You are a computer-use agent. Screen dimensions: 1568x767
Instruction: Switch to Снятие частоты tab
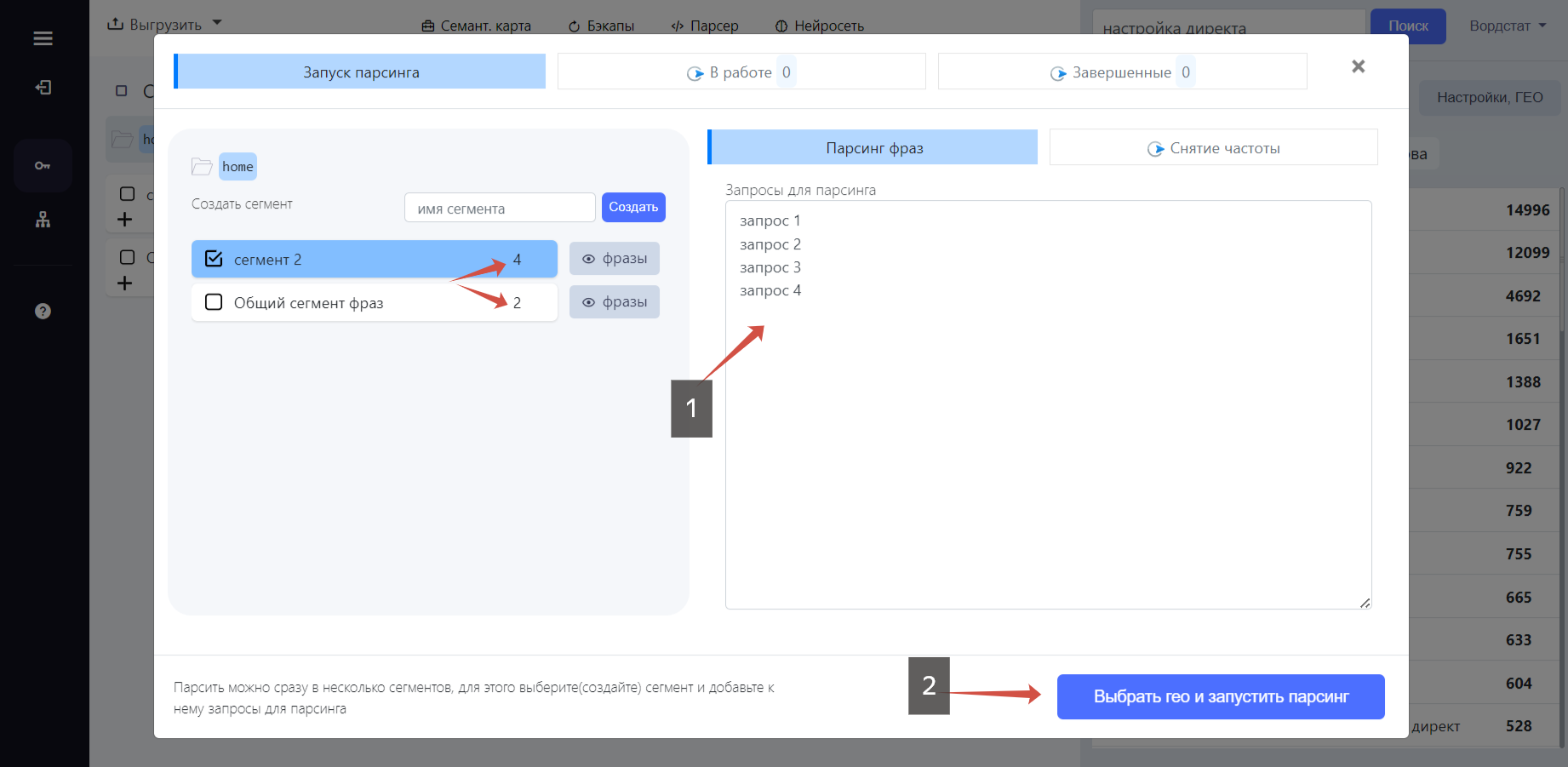1213,147
